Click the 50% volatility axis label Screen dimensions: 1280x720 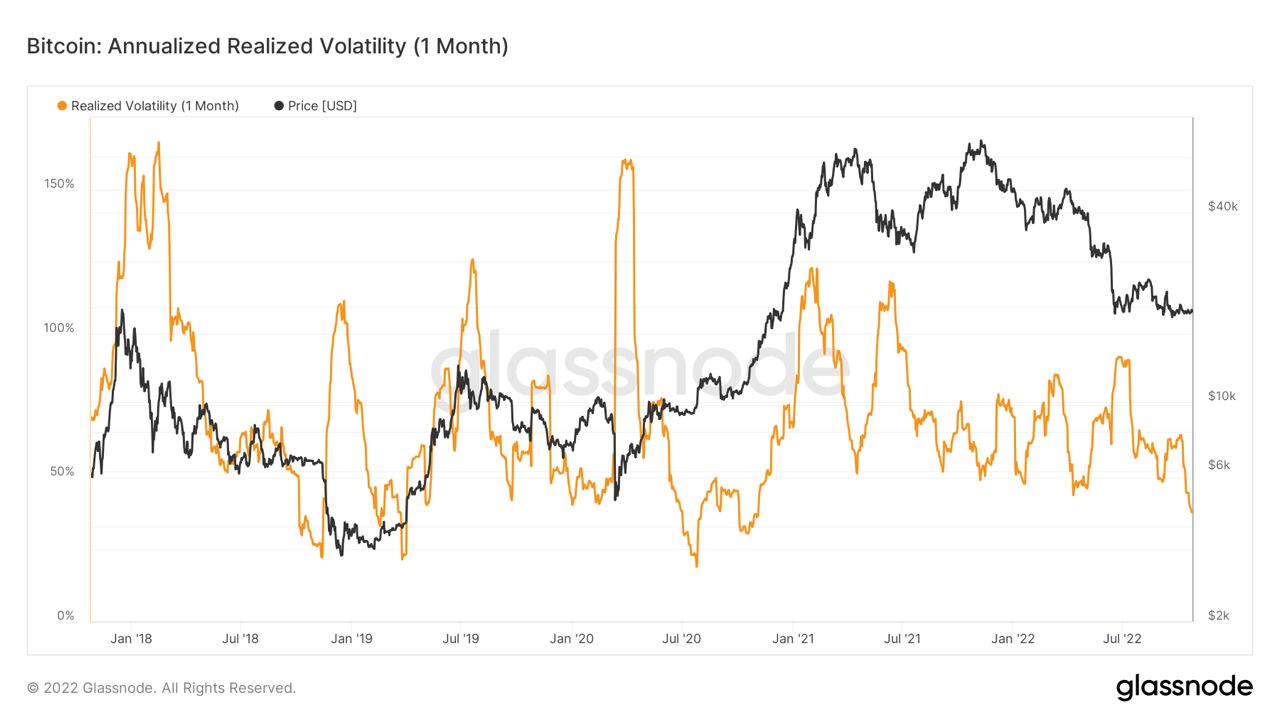[62, 471]
